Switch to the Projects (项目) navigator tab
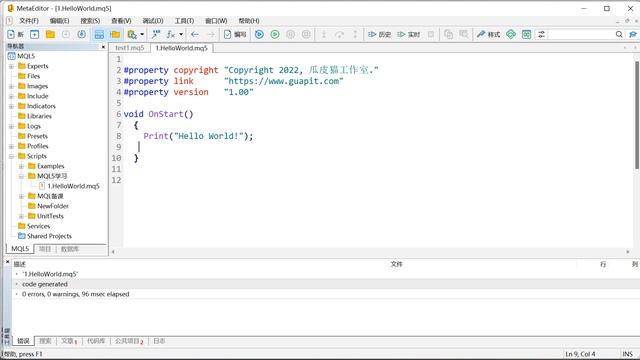 click(45, 249)
